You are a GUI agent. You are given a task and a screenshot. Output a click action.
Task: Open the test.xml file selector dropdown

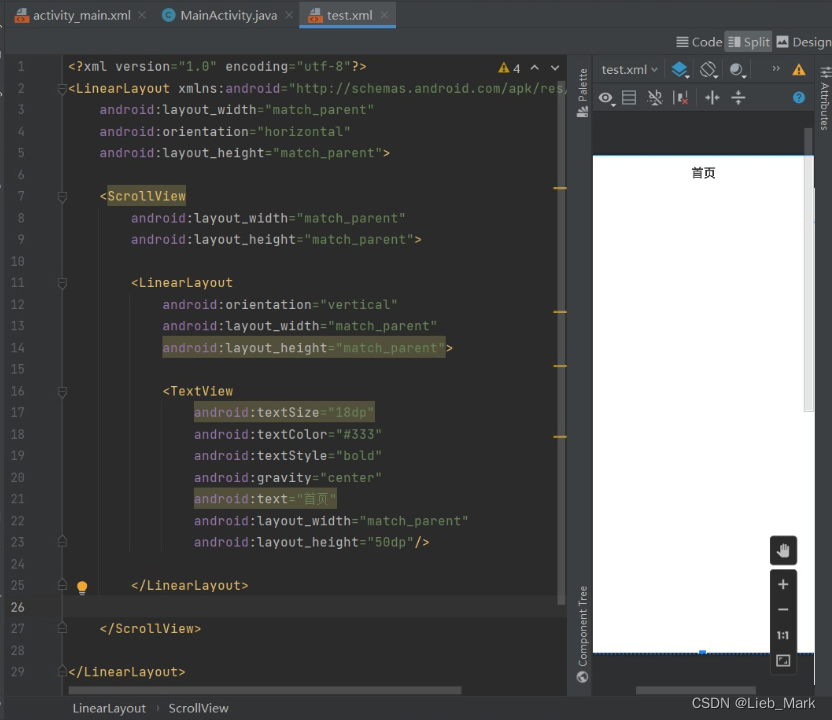[630, 70]
